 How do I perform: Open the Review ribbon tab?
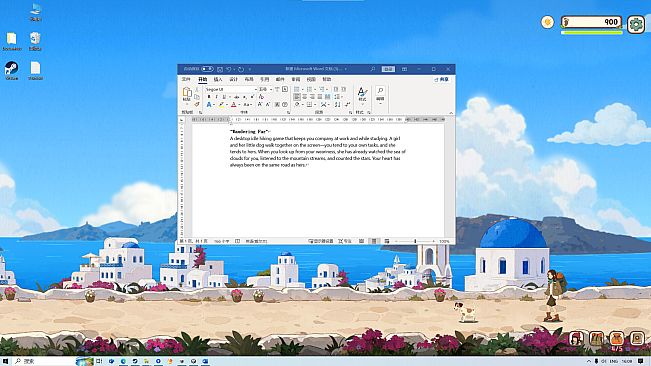pos(296,79)
